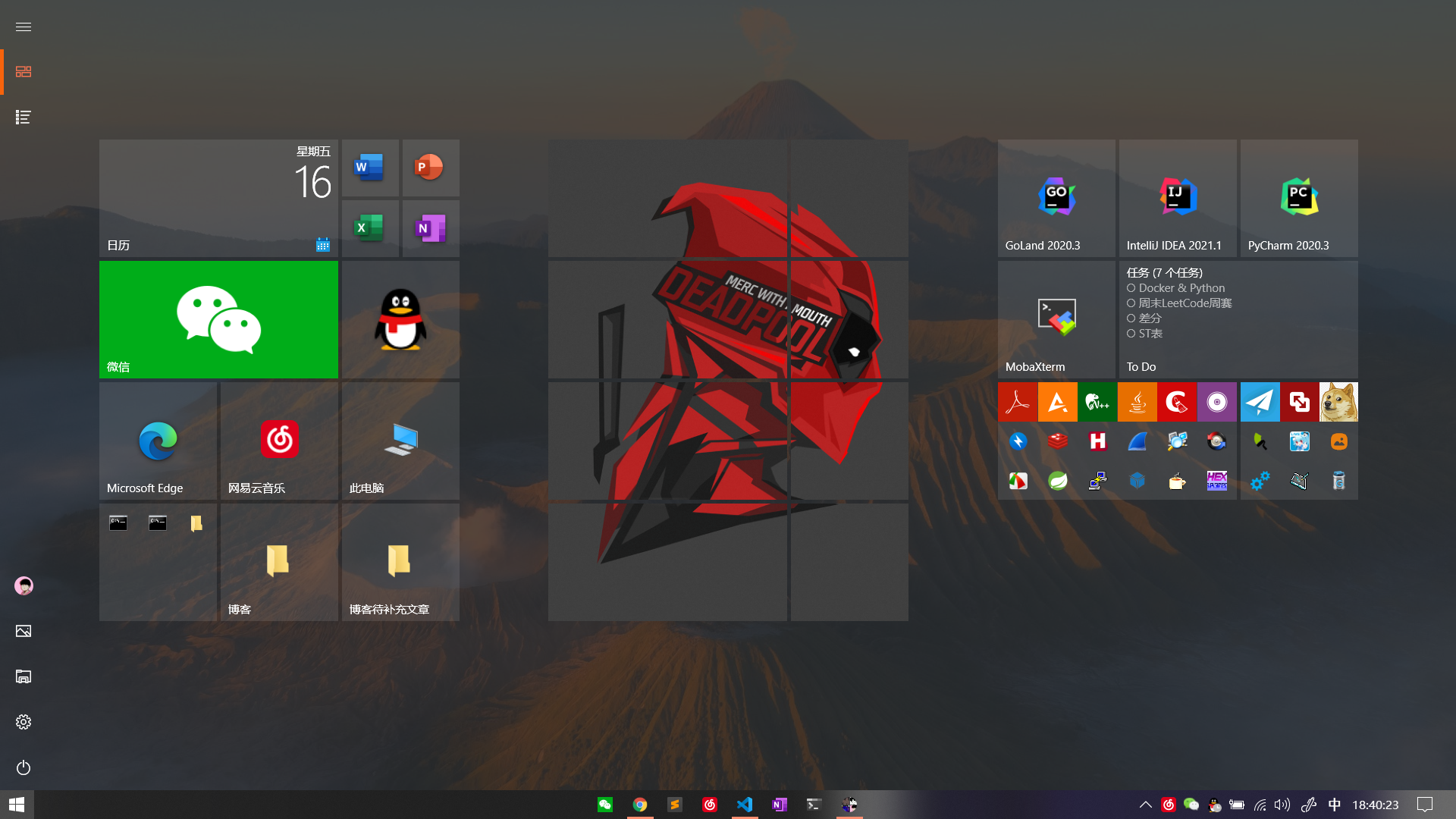Launch the QQ penguin tile
1456x819 pixels.
click(x=400, y=319)
